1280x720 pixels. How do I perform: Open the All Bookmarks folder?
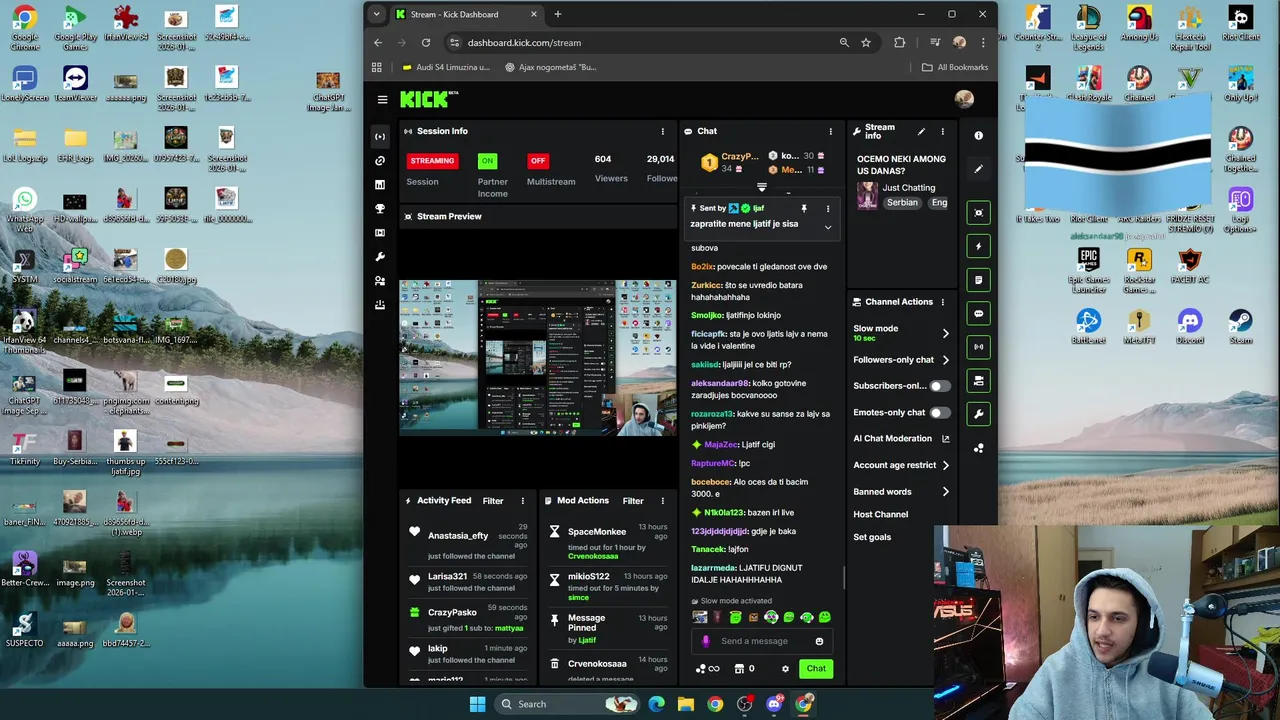[x=954, y=67]
